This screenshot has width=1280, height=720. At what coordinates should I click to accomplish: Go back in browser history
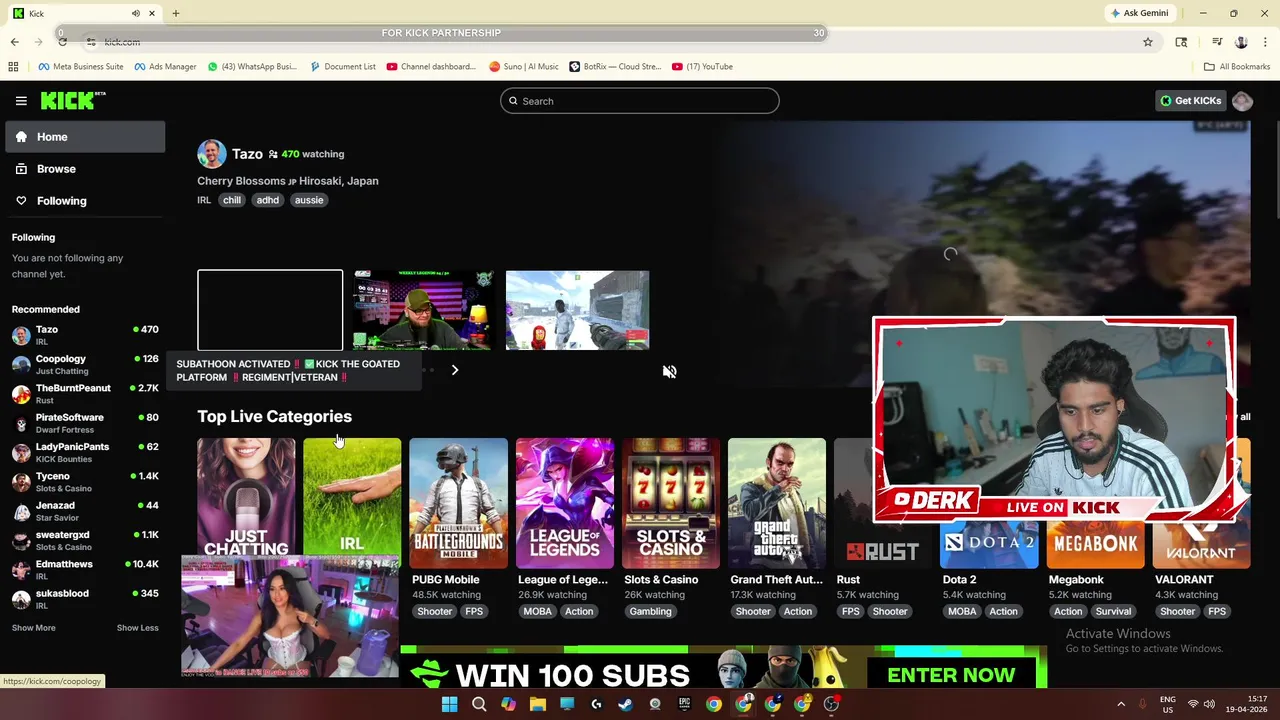(14, 42)
